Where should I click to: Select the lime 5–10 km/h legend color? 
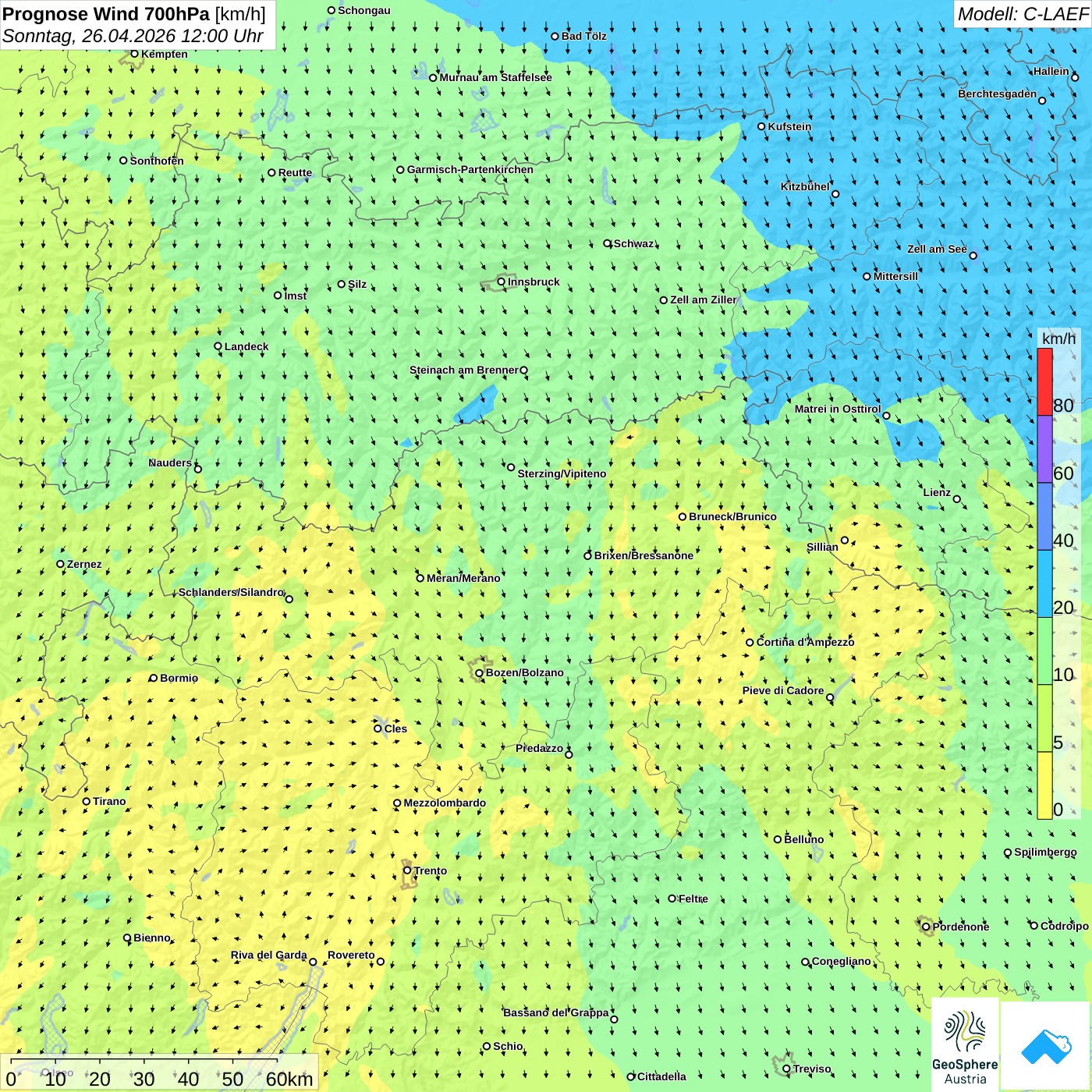1044,718
